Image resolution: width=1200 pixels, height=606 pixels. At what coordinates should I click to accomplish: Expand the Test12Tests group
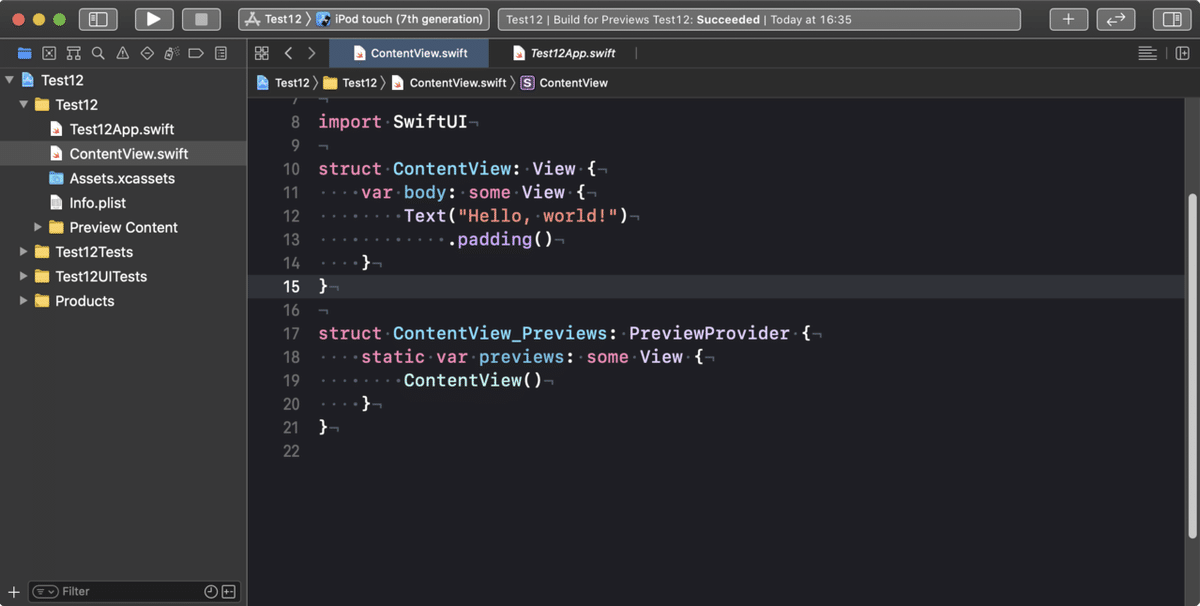pos(23,252)
